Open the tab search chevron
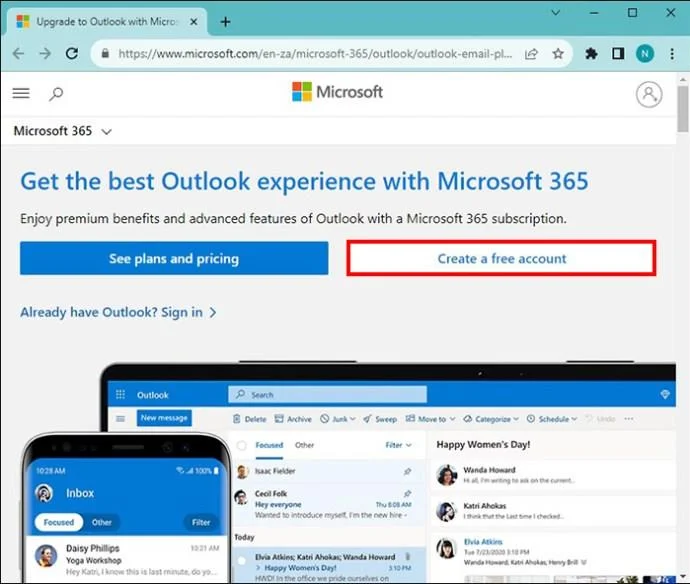Screen dimensions: 690x584 click(556, 13)
